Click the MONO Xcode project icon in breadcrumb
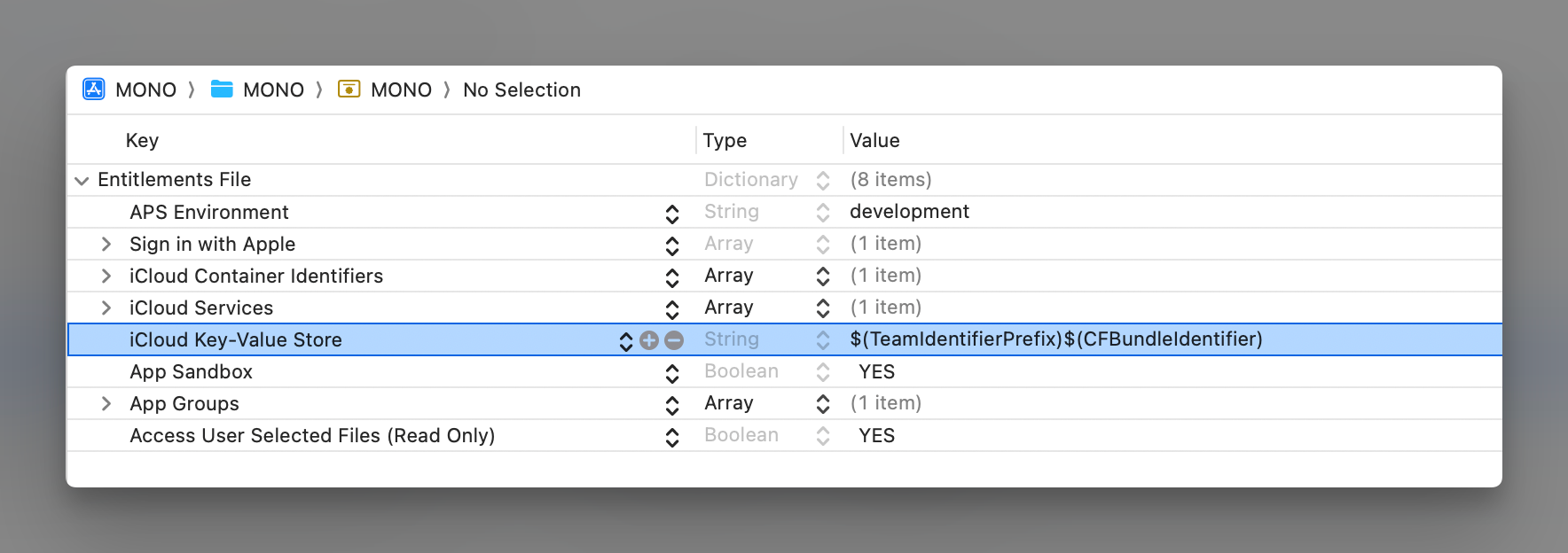Image resolution: width=1568 pixels, height=553 pixels. [94, 90]
